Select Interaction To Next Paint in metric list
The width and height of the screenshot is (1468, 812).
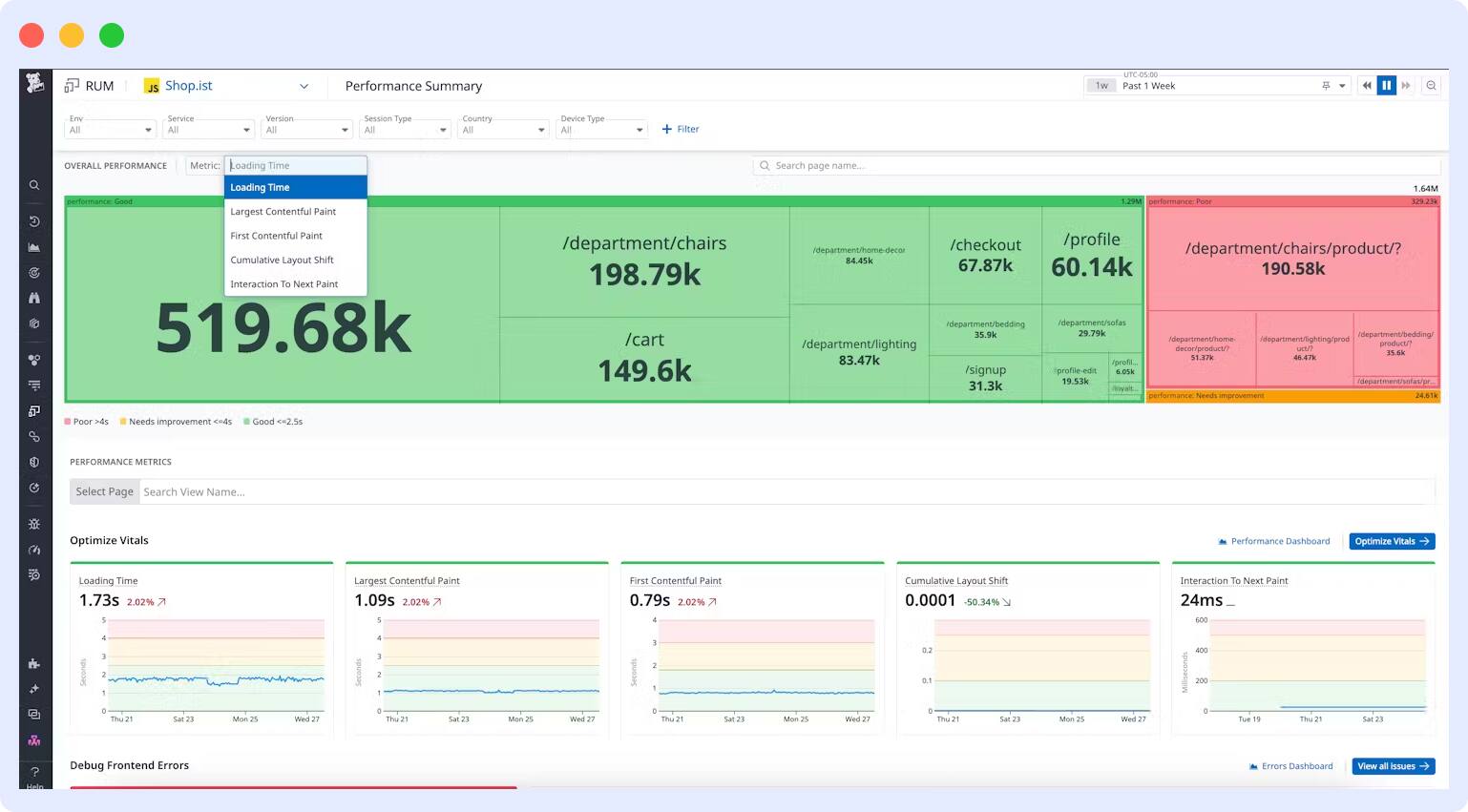coord(296,284)
